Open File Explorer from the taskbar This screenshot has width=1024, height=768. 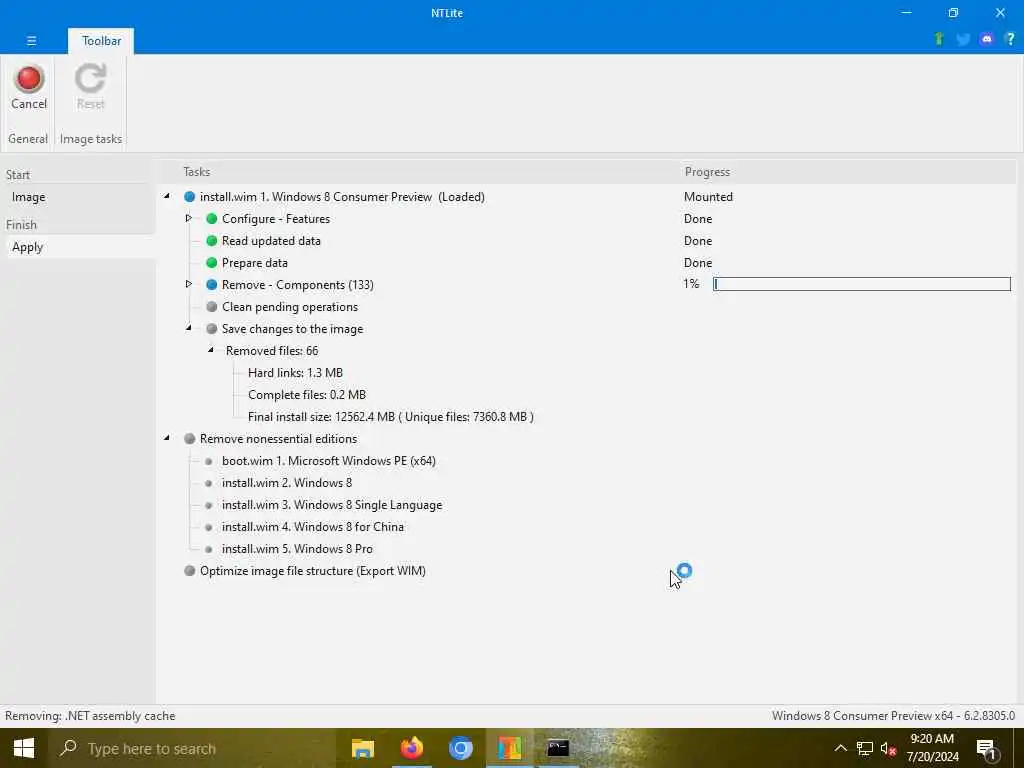[x=363, y=748]
